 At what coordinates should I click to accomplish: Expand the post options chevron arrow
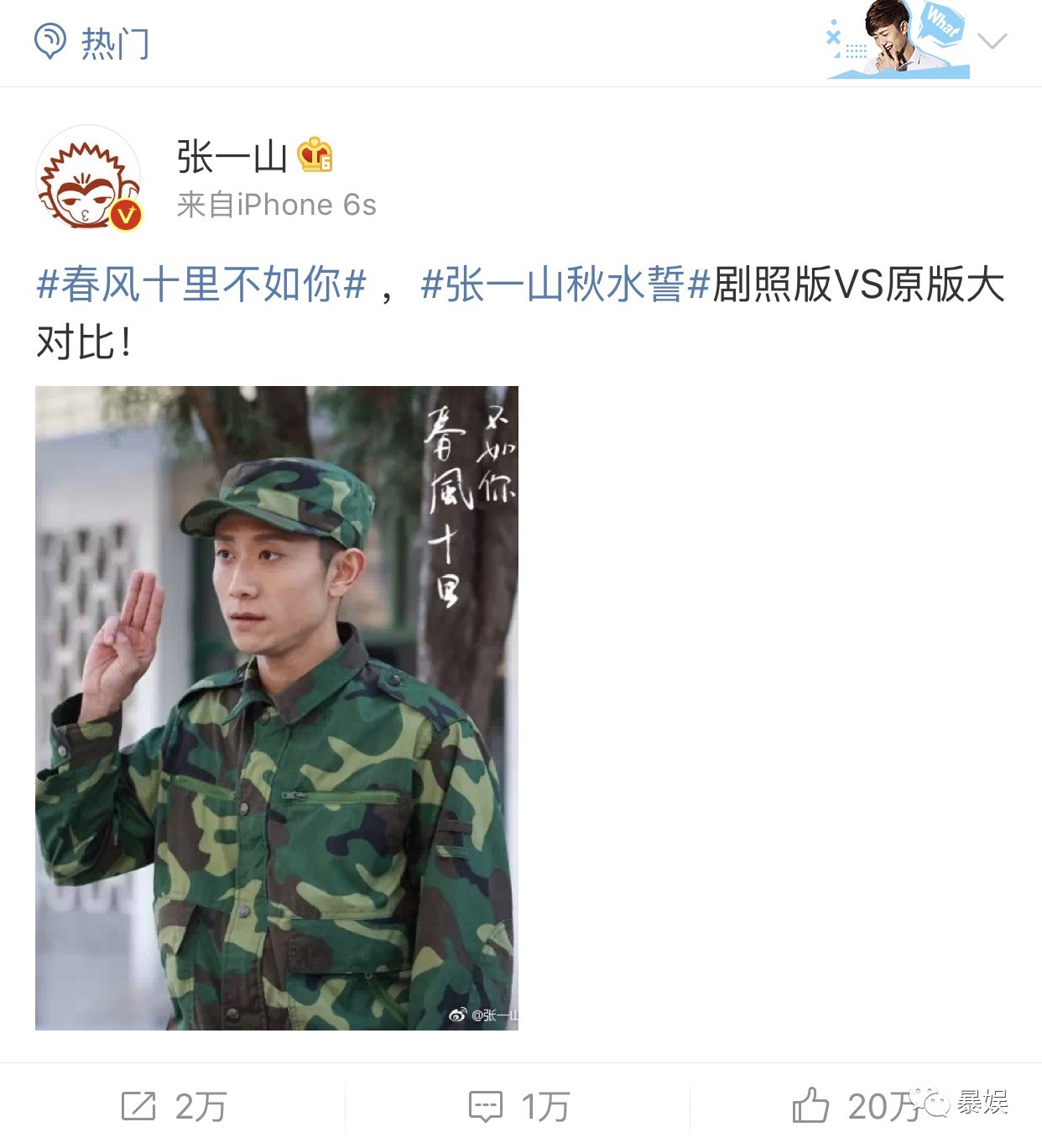tap(992, 40)
